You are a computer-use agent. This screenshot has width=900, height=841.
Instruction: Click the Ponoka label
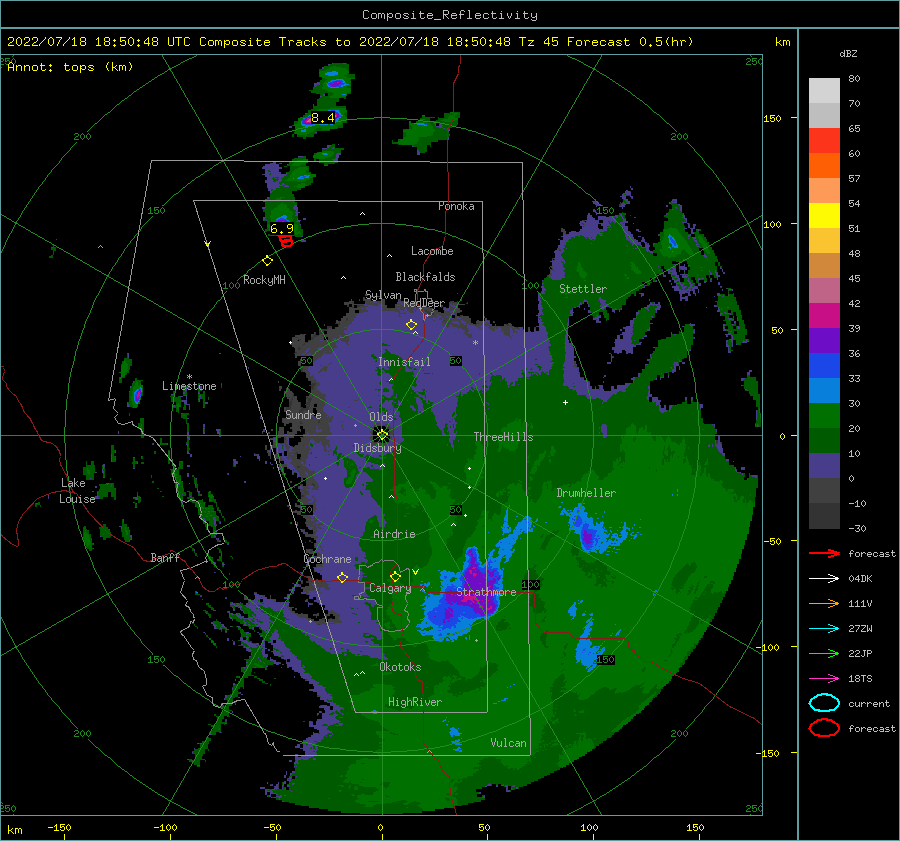click(x=456, y=206)
